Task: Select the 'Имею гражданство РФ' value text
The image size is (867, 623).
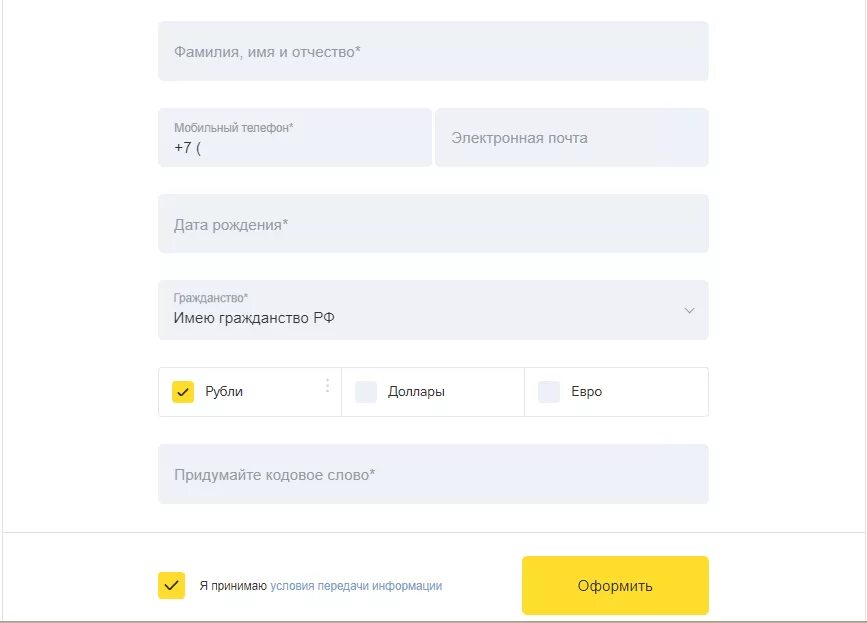Action: click(x=254, y=318)
